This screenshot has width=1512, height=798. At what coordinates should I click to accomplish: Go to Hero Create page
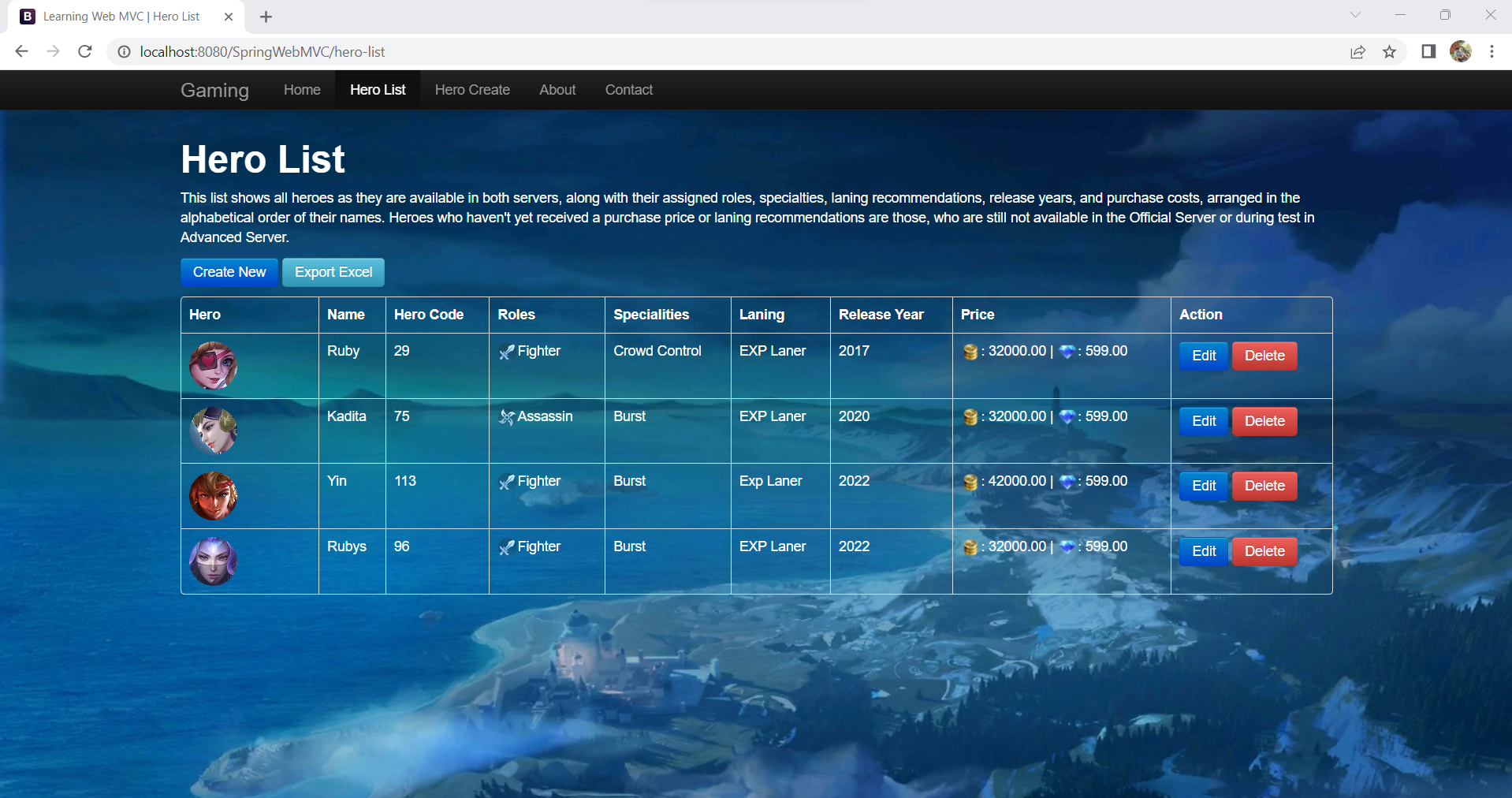click(x=472, y=90)
